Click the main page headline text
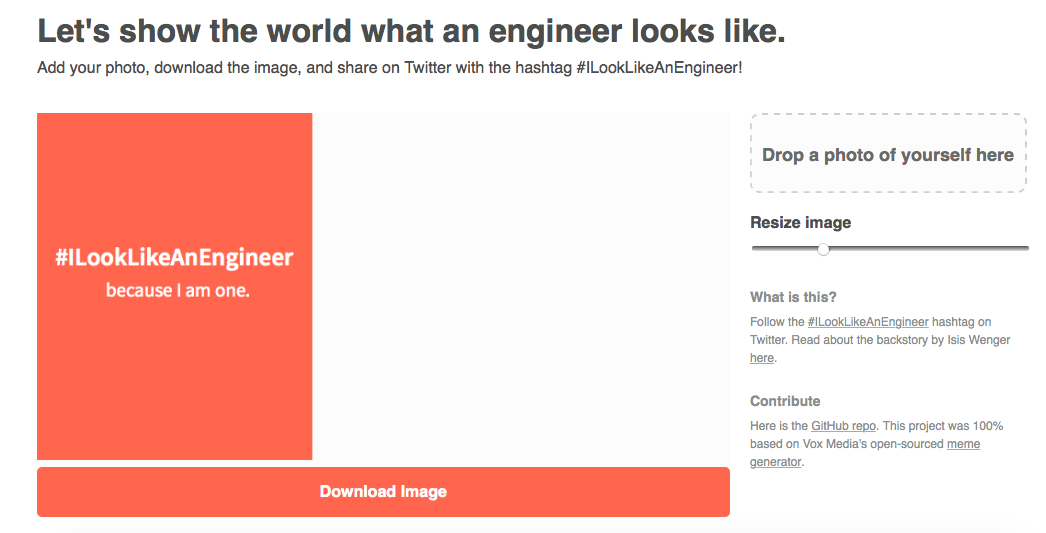This screenshot has height=533, width=1046. pyautogui.click(x=412, y=31)
